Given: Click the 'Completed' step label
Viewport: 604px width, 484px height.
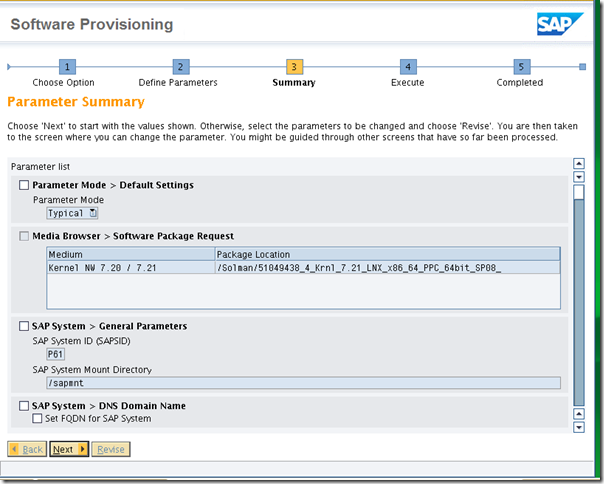Looking at the screenshot, I should click(520, 82).
